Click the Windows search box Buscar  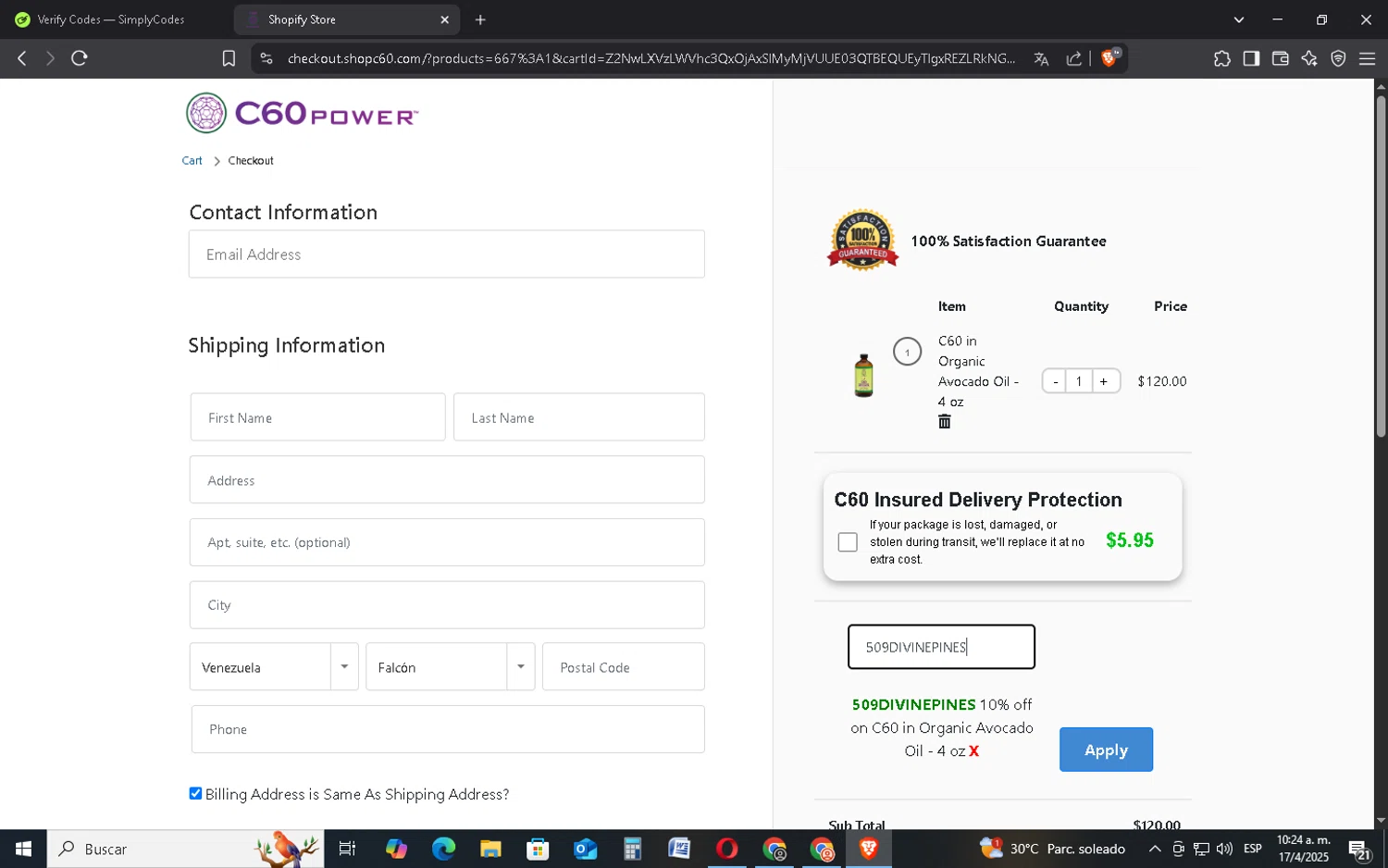pos(185,849)
